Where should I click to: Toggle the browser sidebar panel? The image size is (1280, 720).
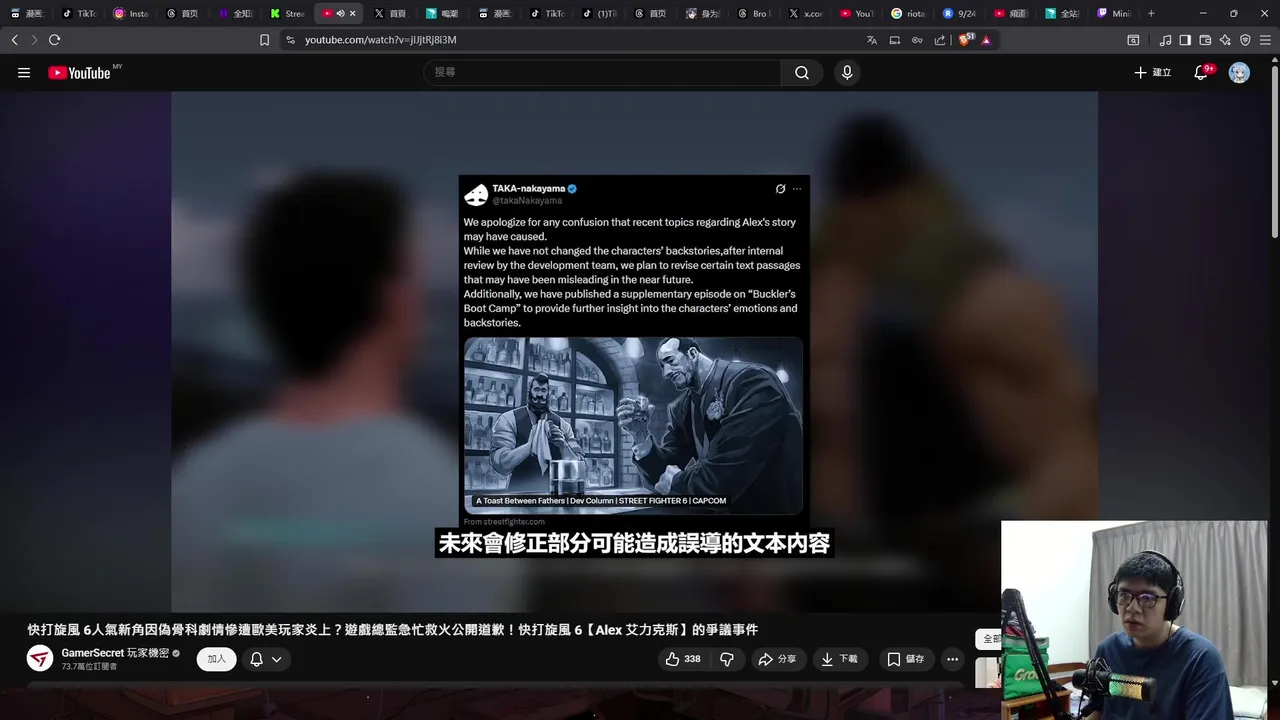pos(1185,40)
